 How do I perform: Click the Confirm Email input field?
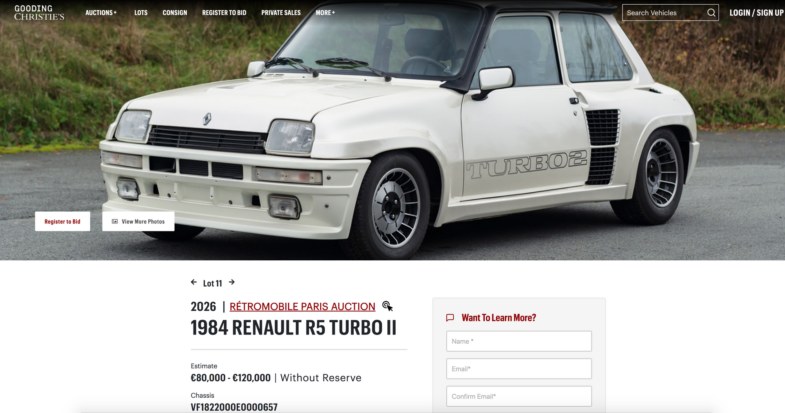[x=519, y=396]
